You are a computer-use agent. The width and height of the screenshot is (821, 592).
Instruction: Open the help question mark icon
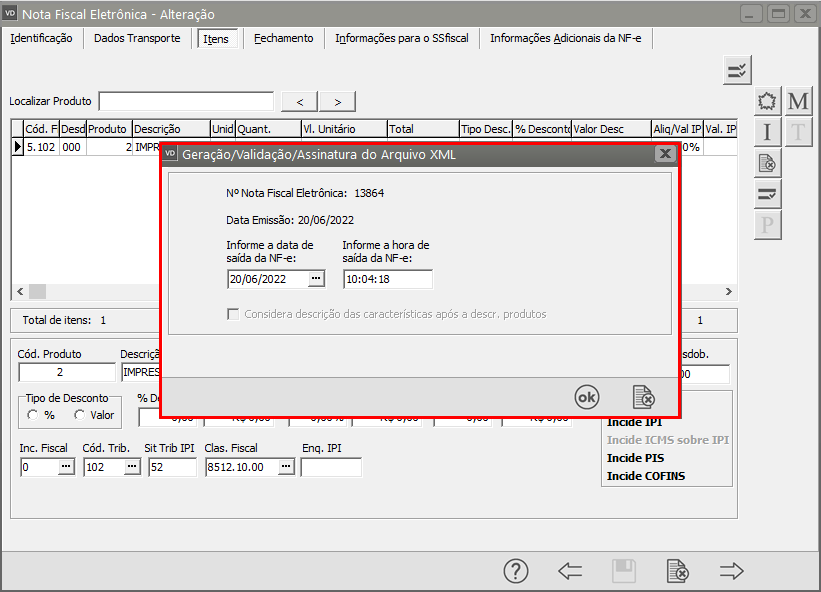coord(516,571)
